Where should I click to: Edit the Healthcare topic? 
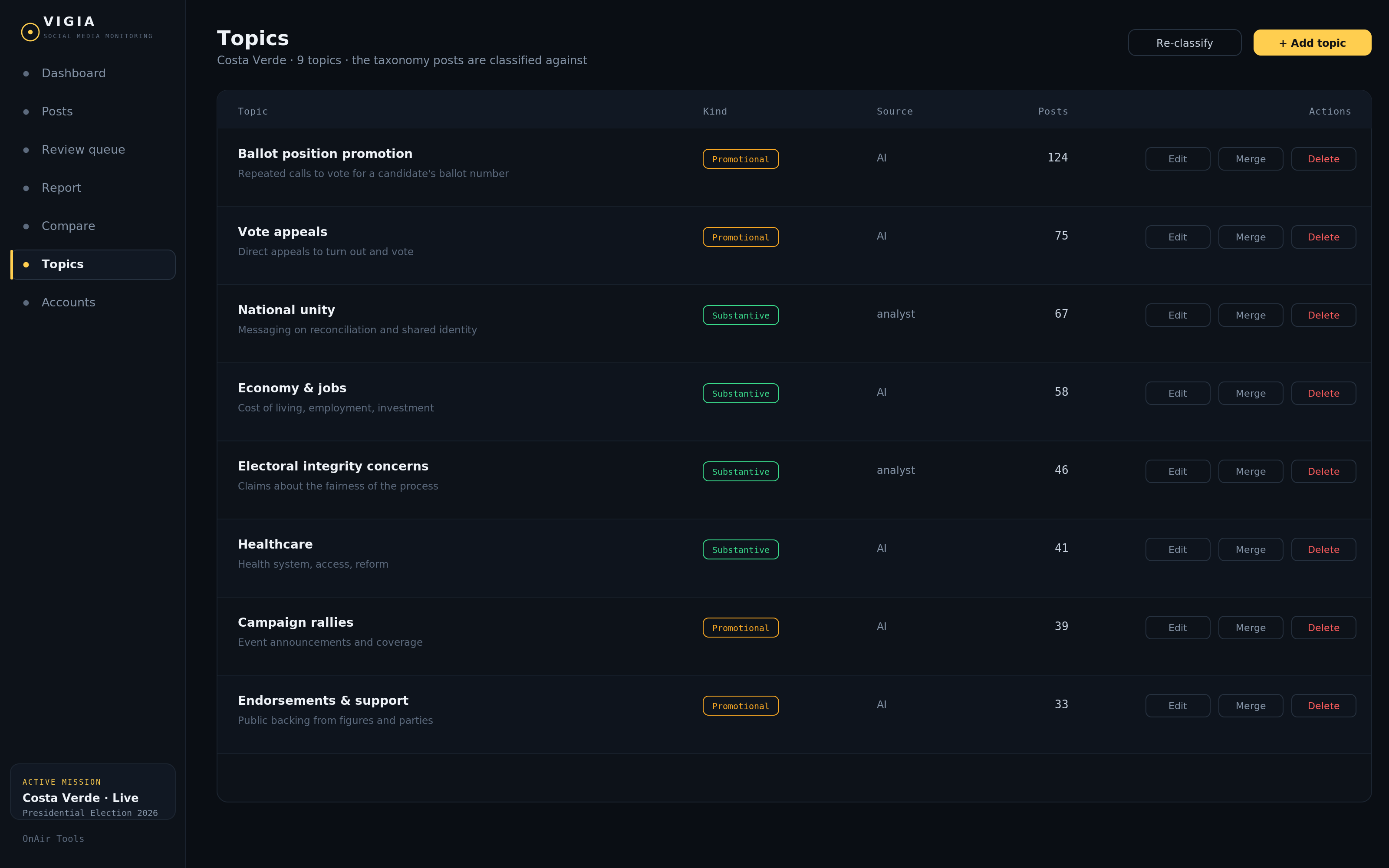click(1177, 549)
